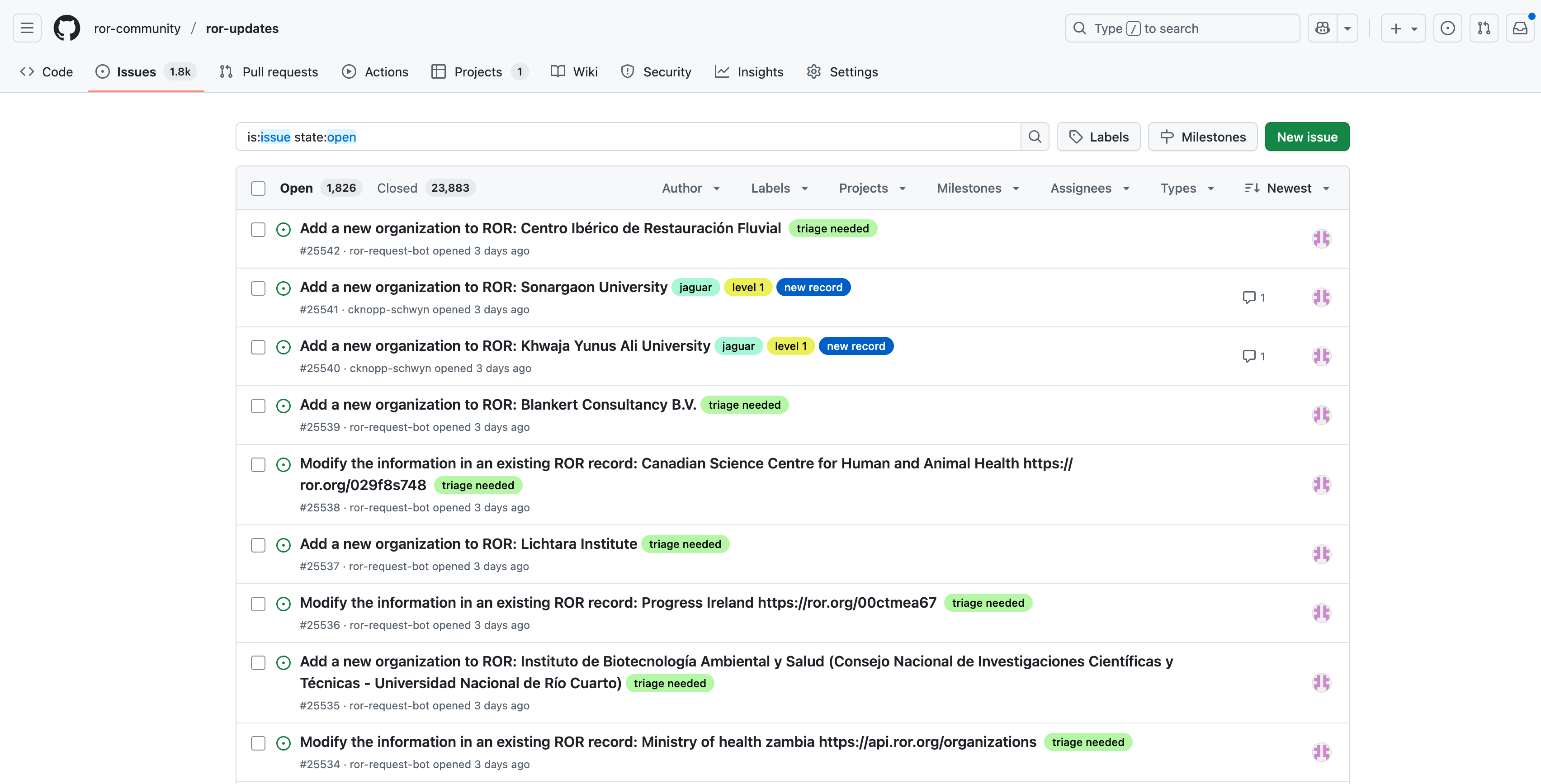Select the checkbox for issue #25541 Sonargaon University

[258, 288]
